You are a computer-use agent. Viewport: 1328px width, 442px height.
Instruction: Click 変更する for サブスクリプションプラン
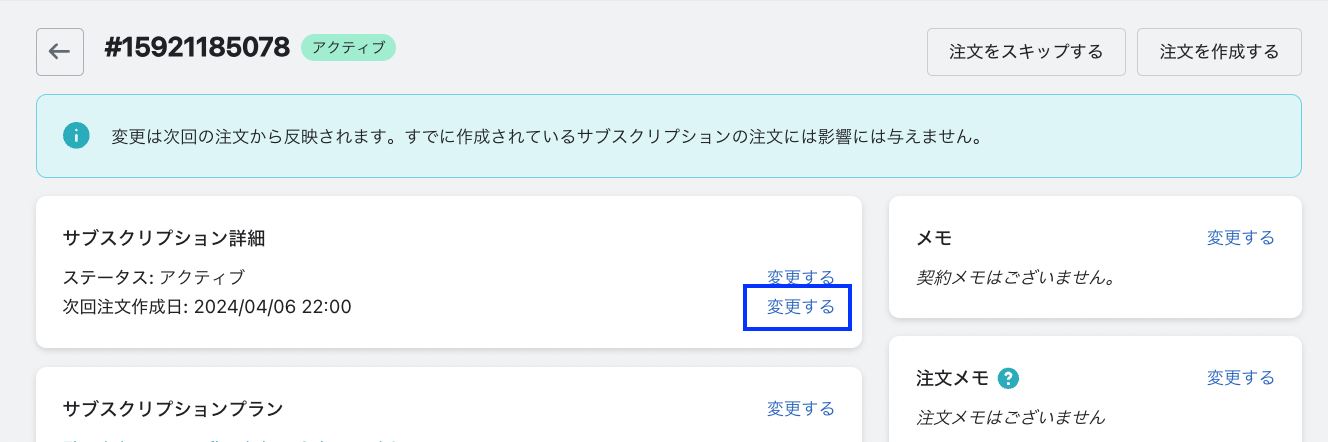coord(800,408)
